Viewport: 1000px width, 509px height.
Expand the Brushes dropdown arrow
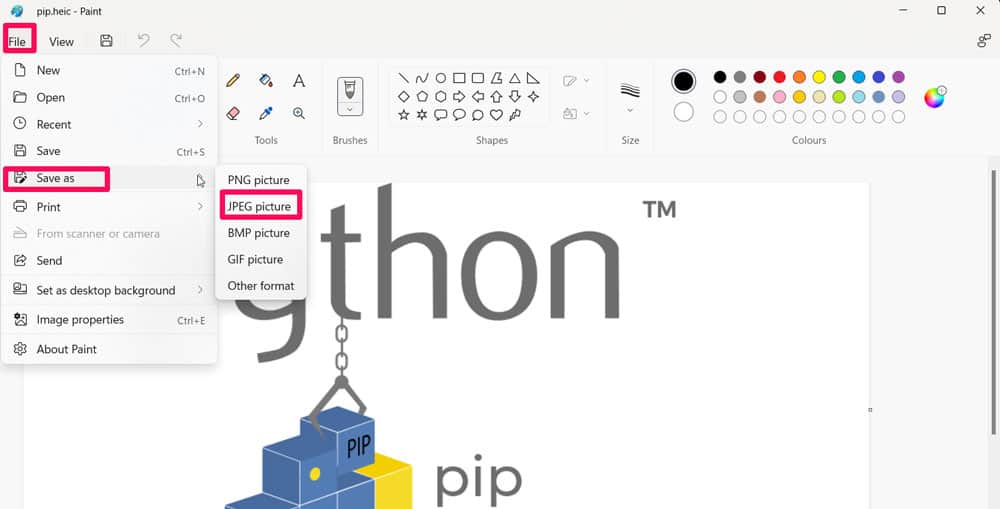tap(349, 110)
